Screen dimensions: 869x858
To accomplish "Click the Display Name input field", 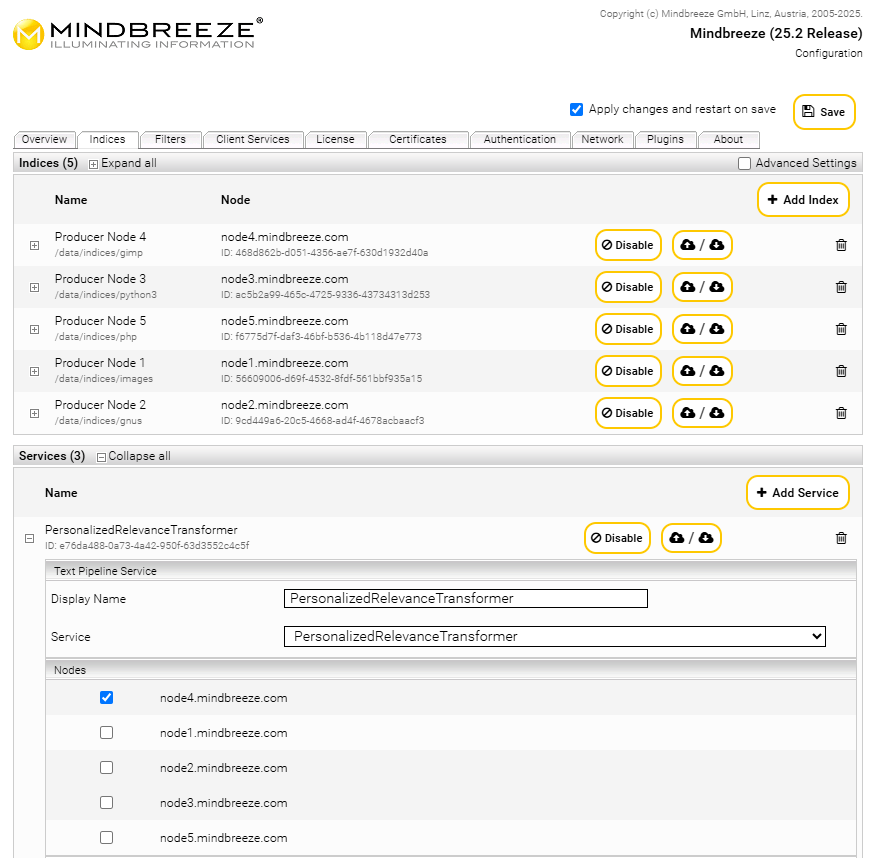I will point(466,599).
